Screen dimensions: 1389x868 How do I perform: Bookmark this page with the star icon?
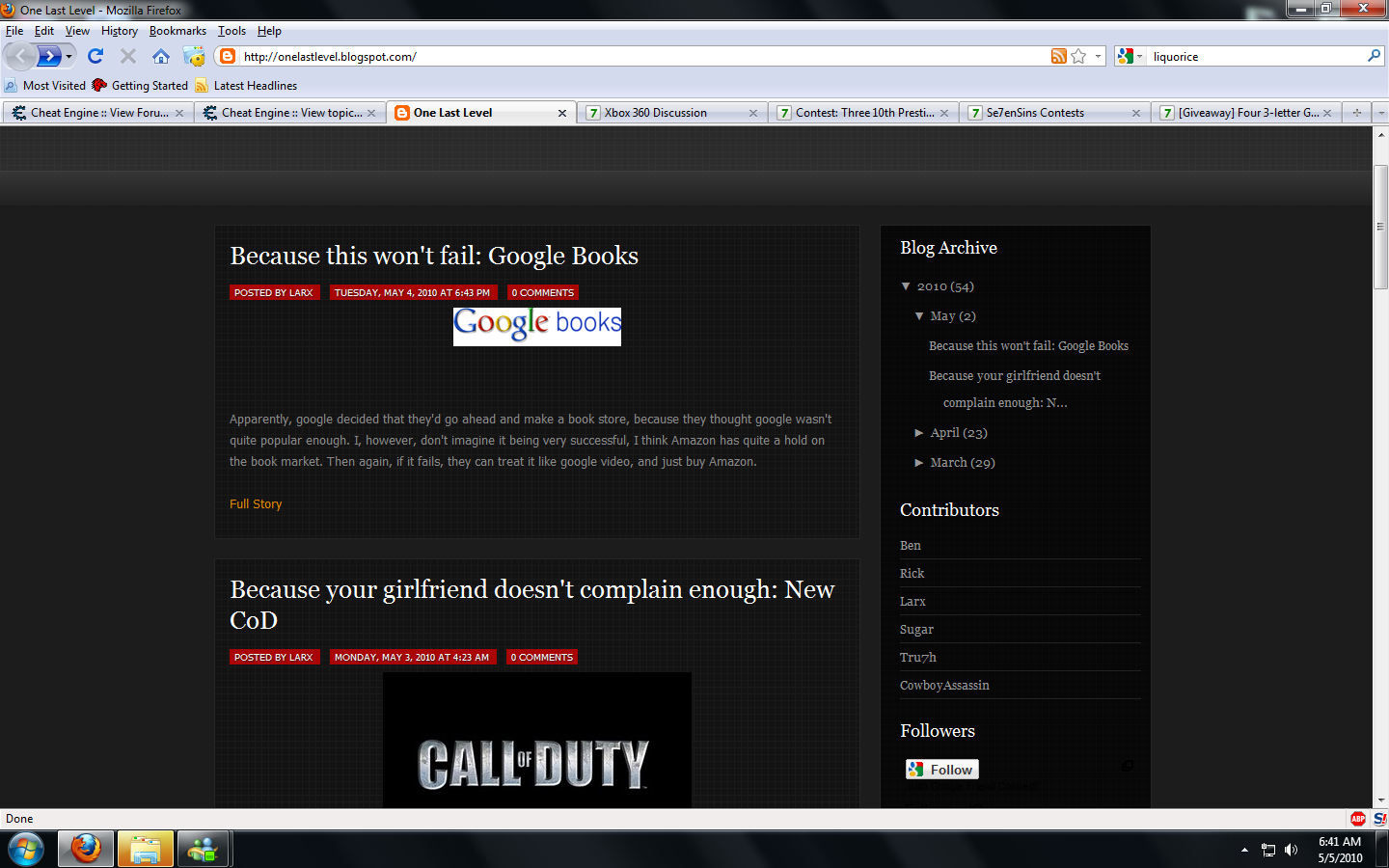coord(1078,56)
